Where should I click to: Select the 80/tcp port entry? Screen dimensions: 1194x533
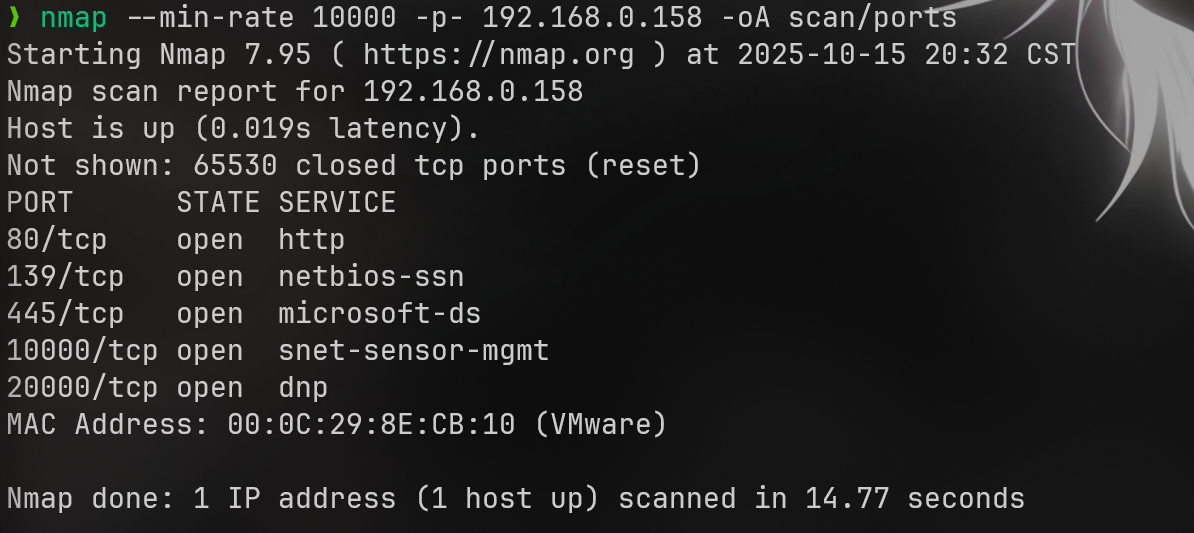click(57, 240)
